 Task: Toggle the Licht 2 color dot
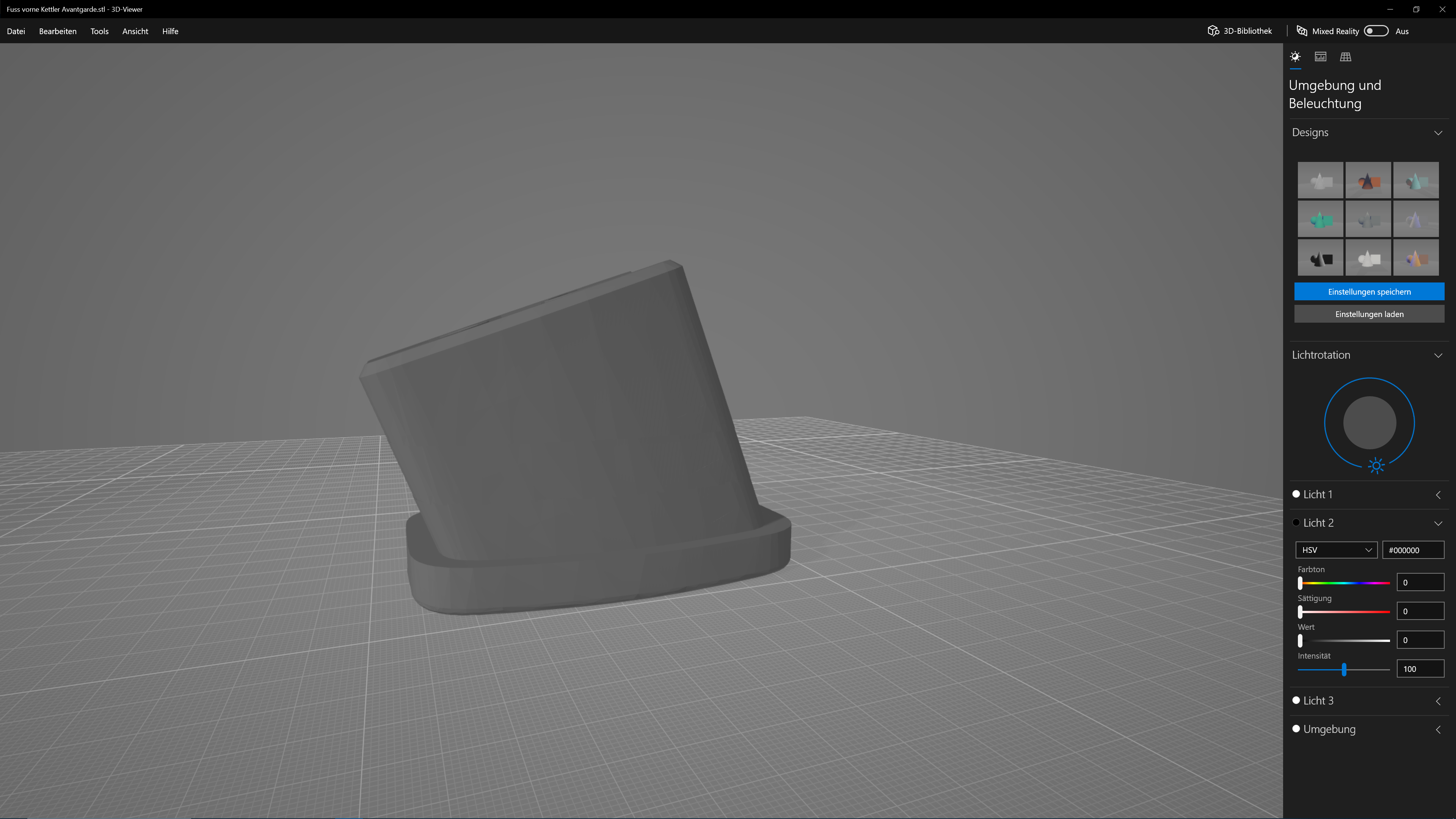tap(1296, 523)
